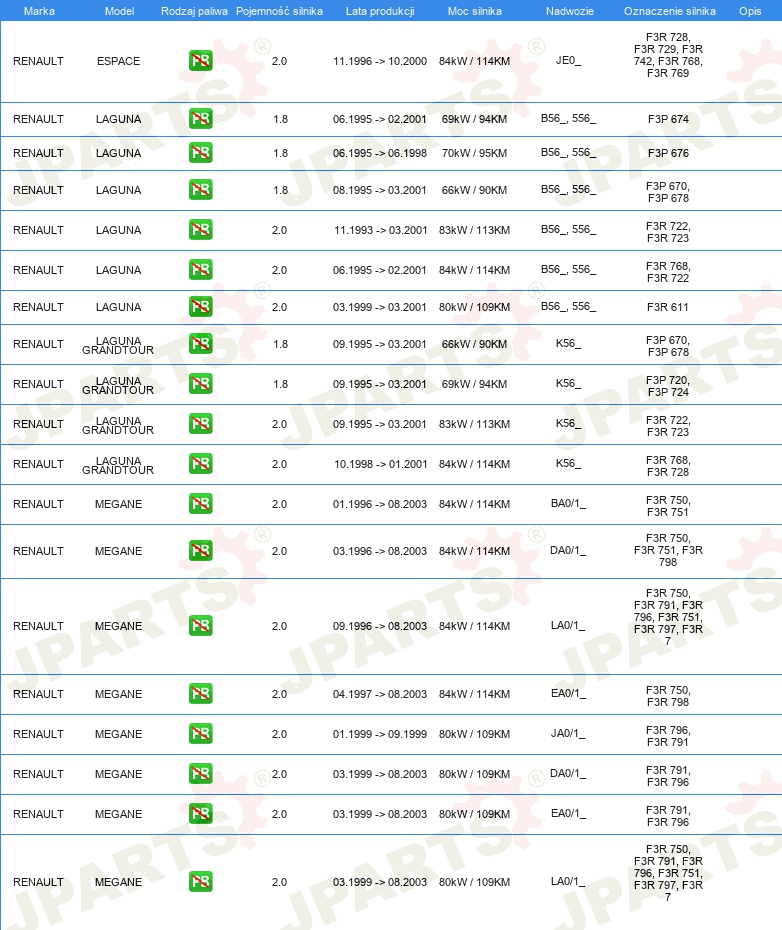Click the fuel icon in the MEGANE JA0/1_ row
The width and height of the screenshot is (782, 930).
201,734
